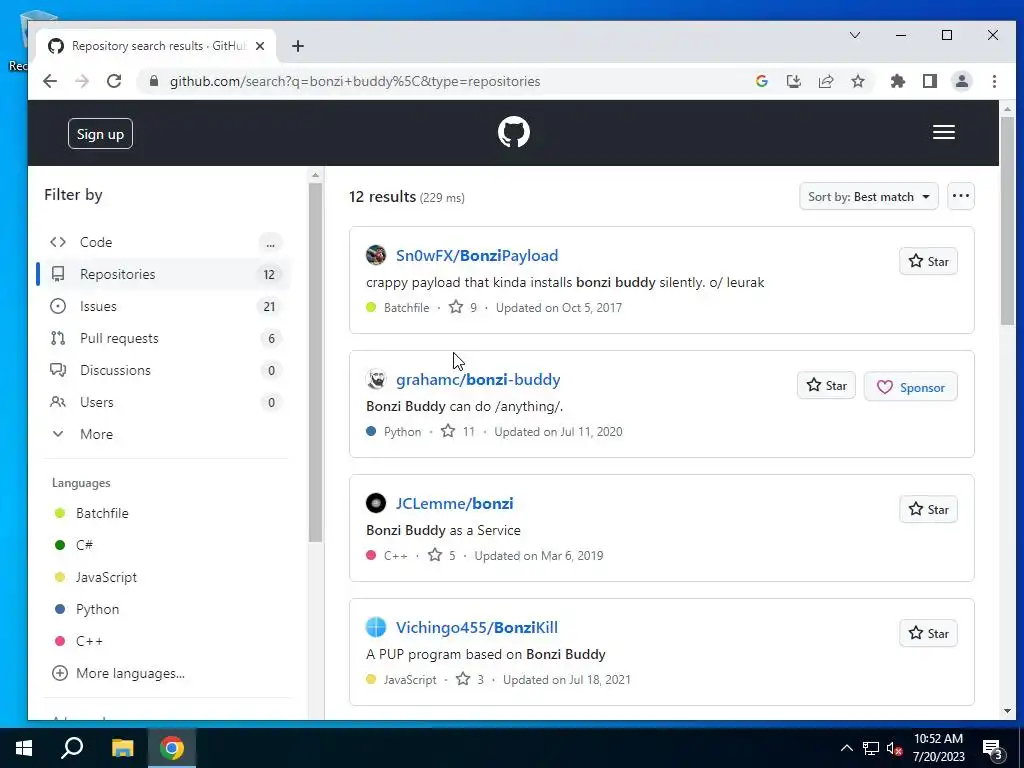Show hidden system tray icons
Image resolution: width=1024 pixels, height=768 pixels.
[x=846, y=748]
